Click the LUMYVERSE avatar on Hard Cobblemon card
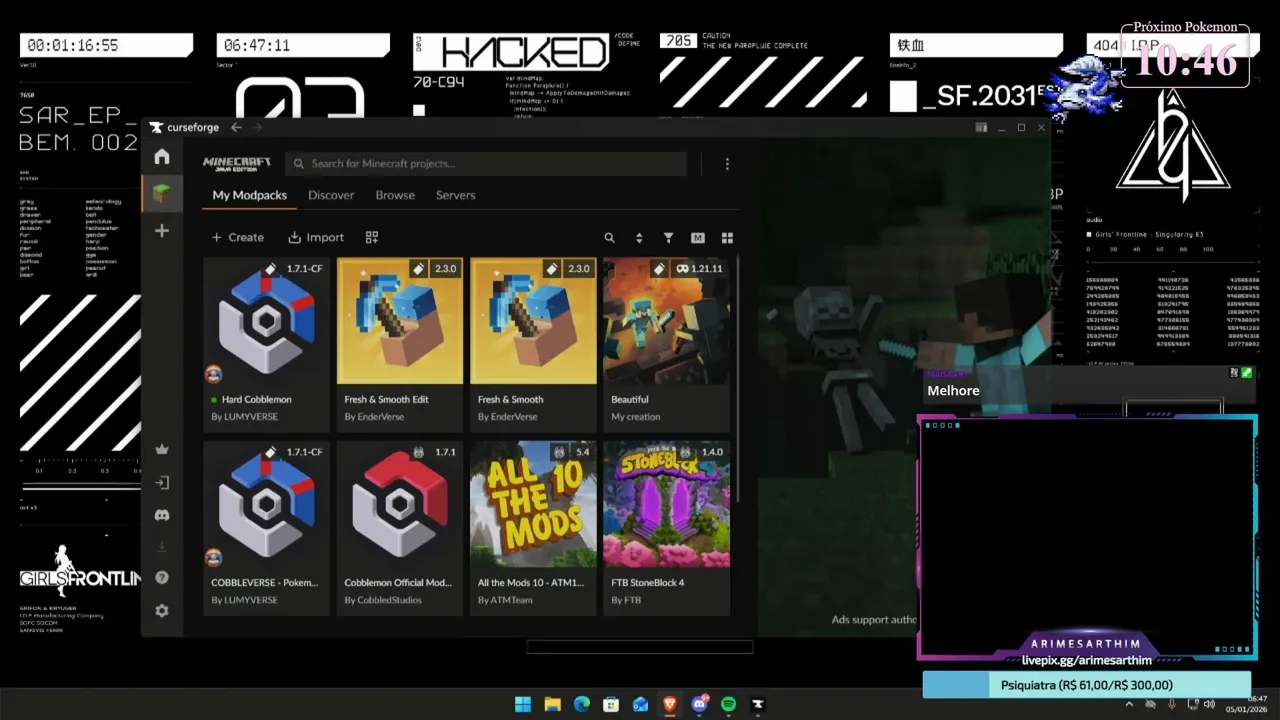Screen dimensions: 1280x720 pos(214,374)
